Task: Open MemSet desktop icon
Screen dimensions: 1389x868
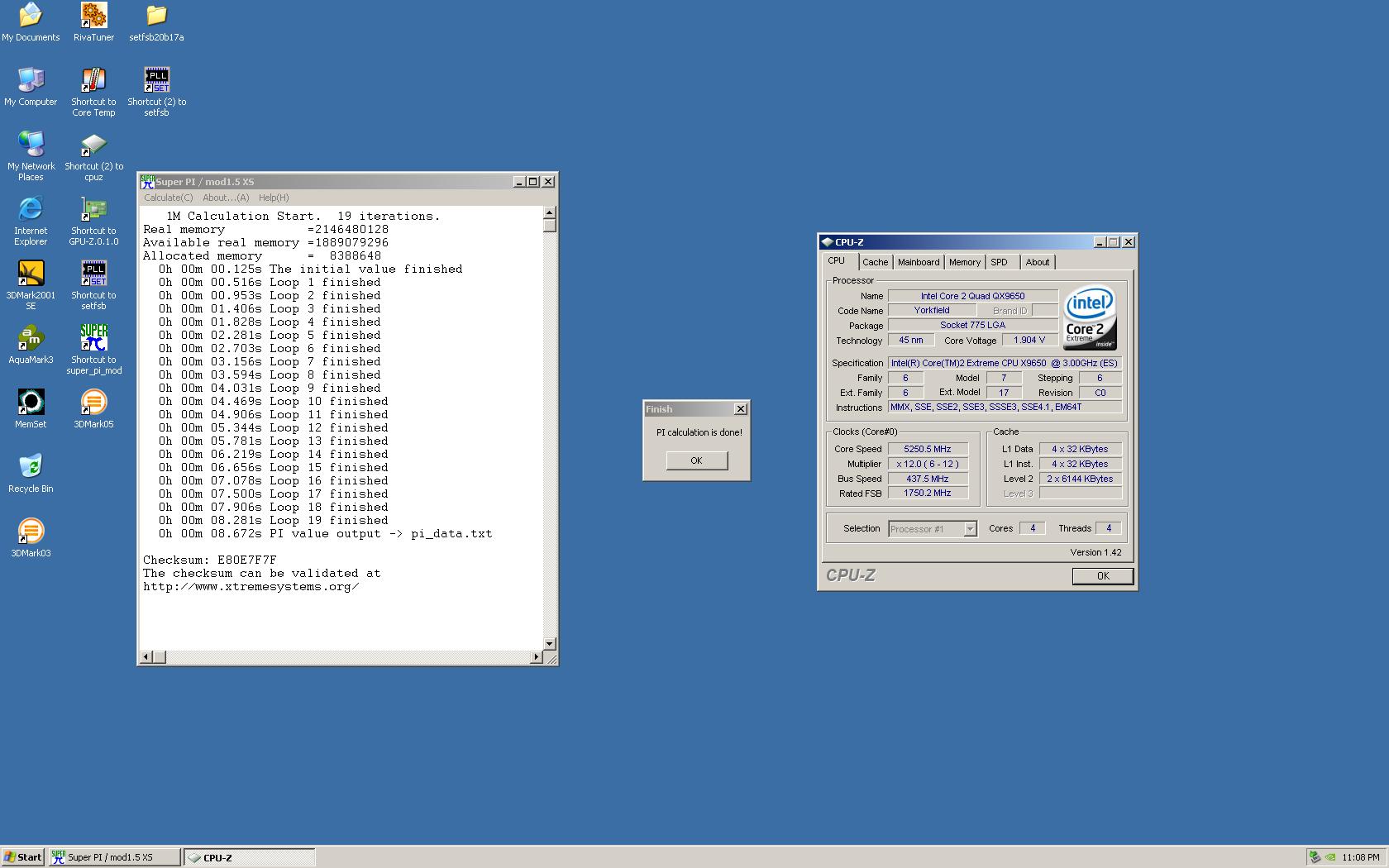Action: [31, 409]
